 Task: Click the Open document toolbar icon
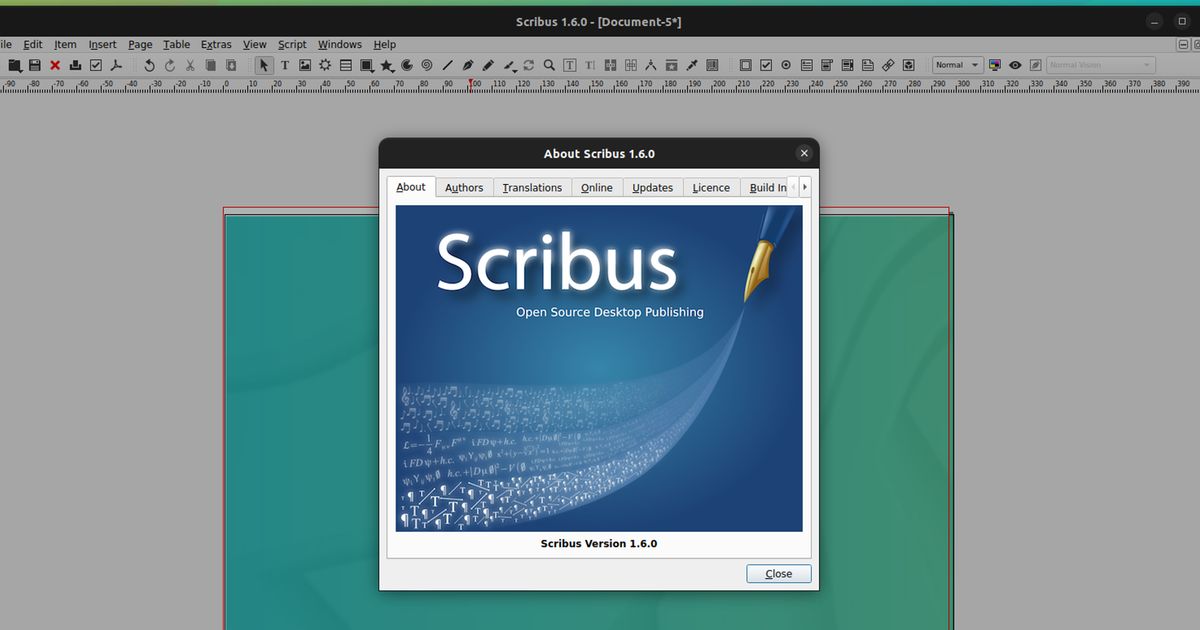(15, 65)
